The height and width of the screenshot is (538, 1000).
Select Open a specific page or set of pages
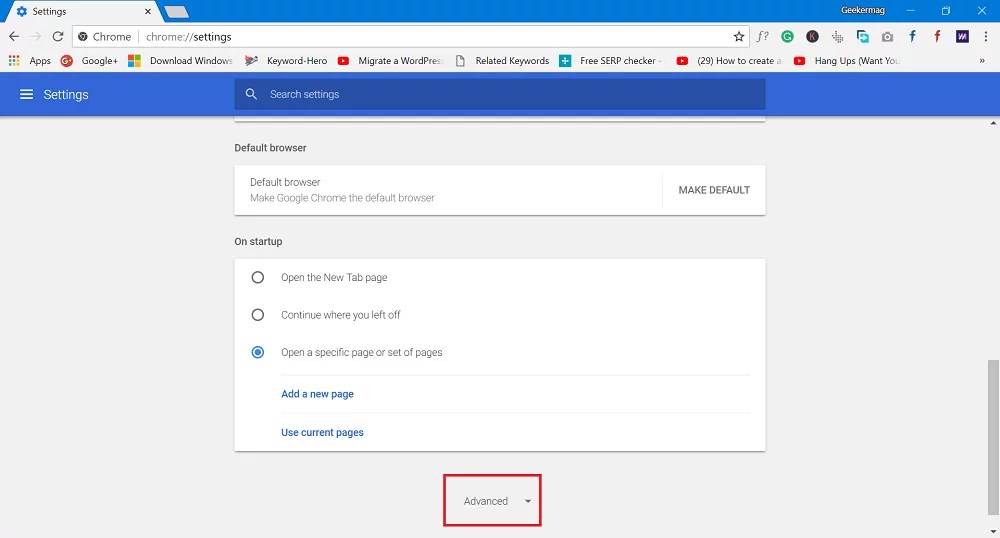[x=258, y=353]
